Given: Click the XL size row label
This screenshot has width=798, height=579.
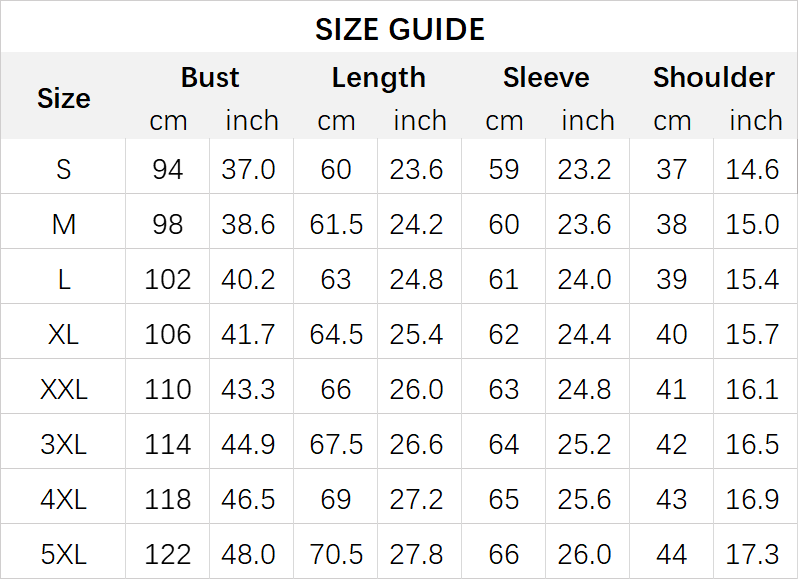Looking at the screenshot, I should pos(63,333).
